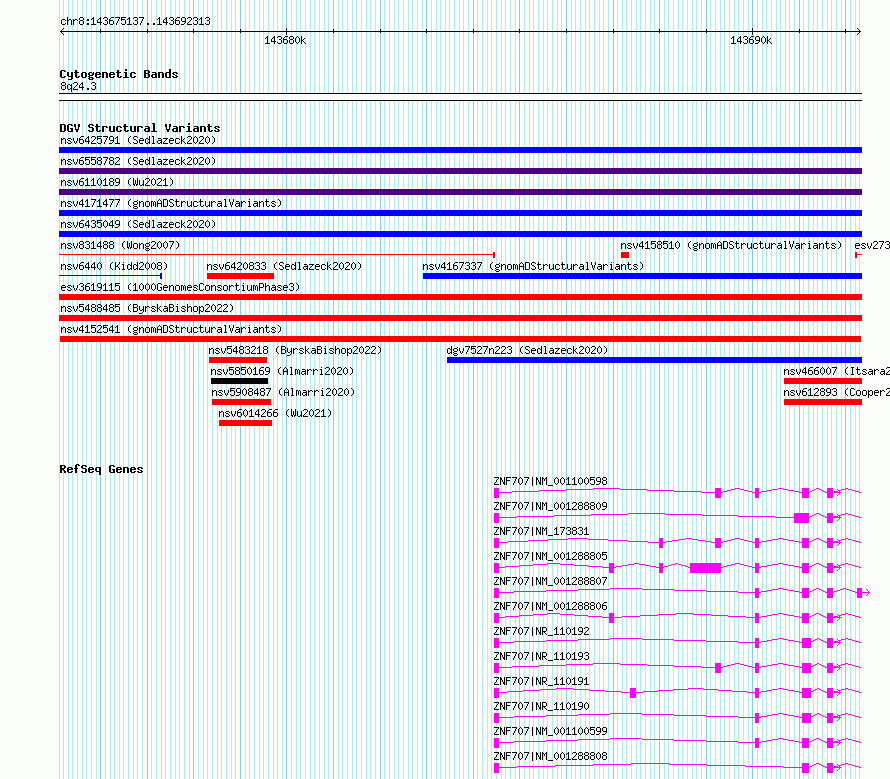Click the red bar under nsv5483218
Image resolution: width=890 pixels, height=779 pixels.
(238, 360)
